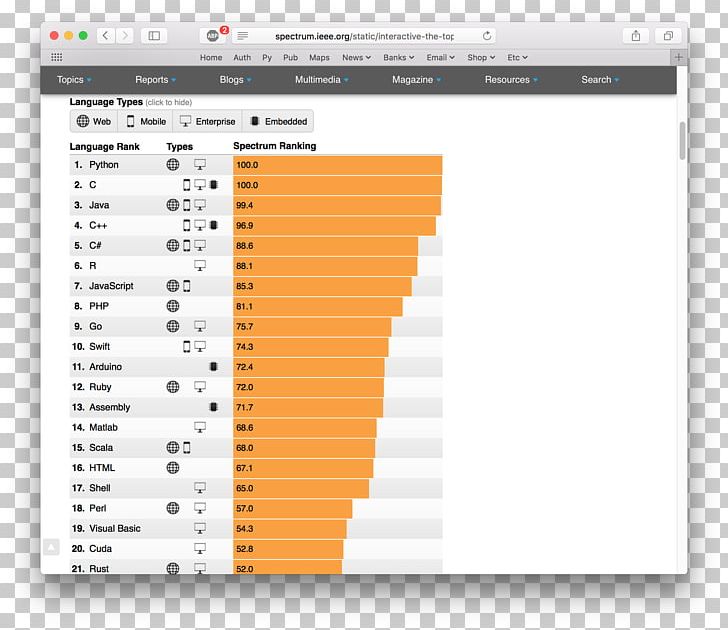728x630 pixels.
Task: Open the Etc bookmarks folder
Action: click(x=517, y=58)
